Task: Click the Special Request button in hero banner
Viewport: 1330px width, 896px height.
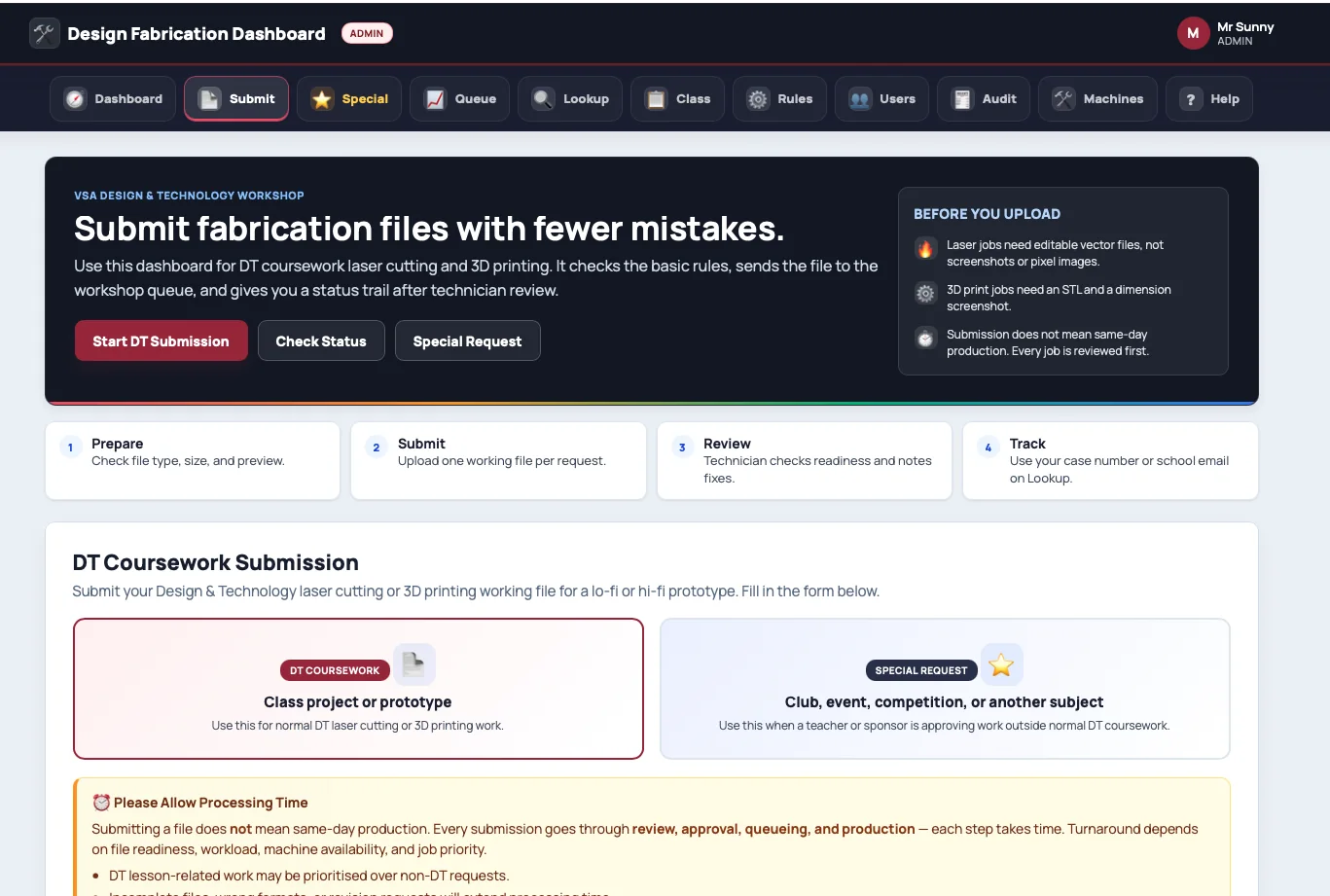Action: click(467, 340)
